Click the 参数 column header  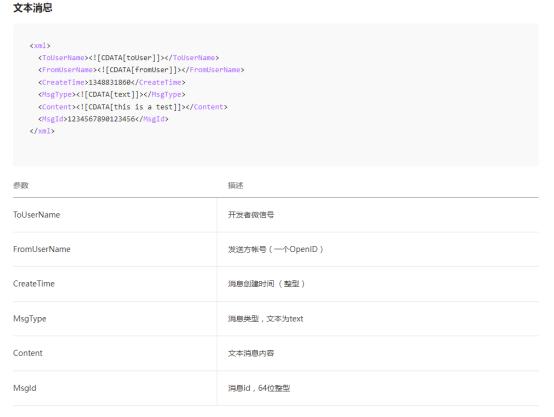coord(21,185)
